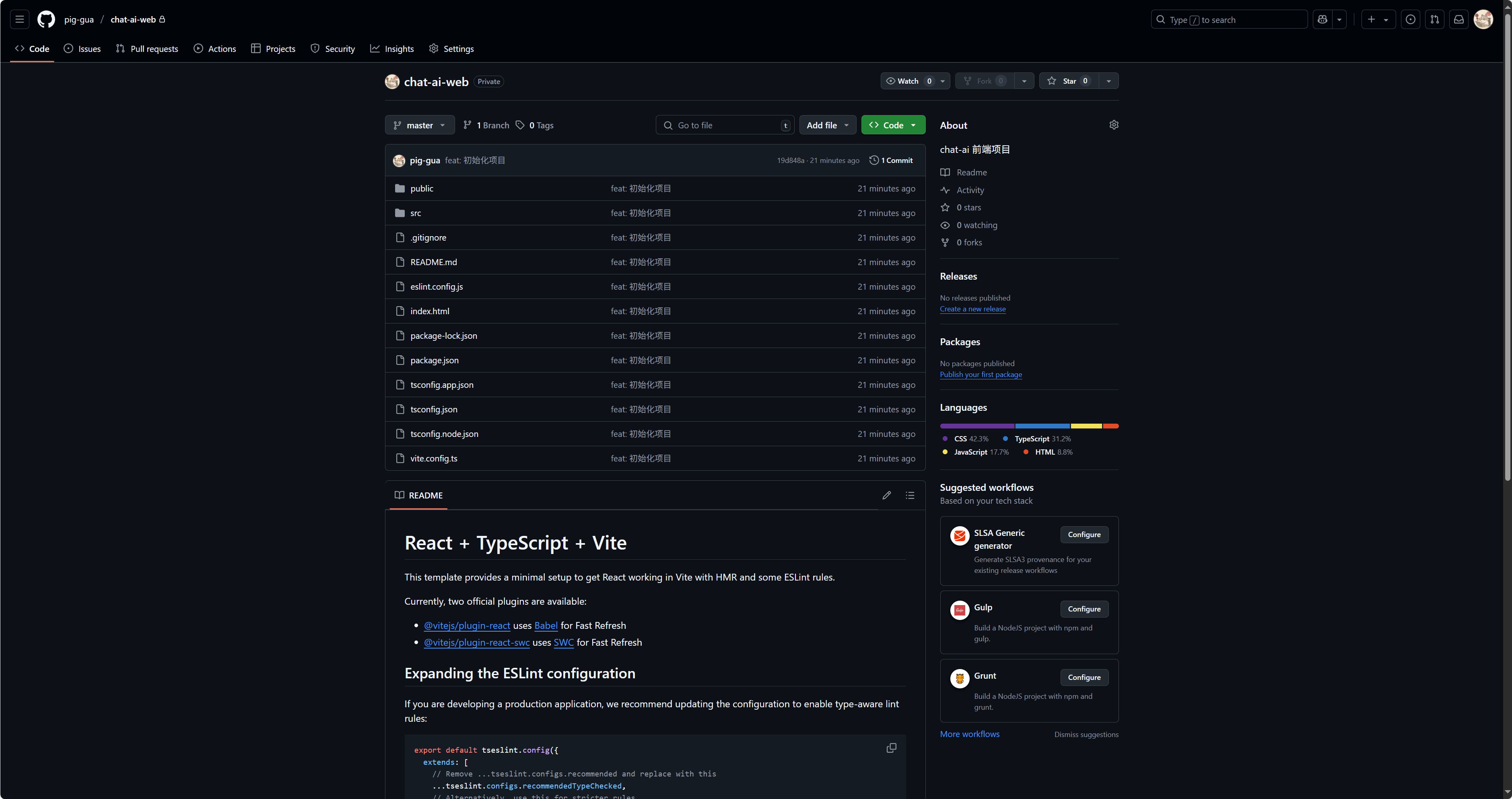Show the README outline list icon
Image resolution: width=1512 pixels, height=799 pixels.
click(910, 496)
